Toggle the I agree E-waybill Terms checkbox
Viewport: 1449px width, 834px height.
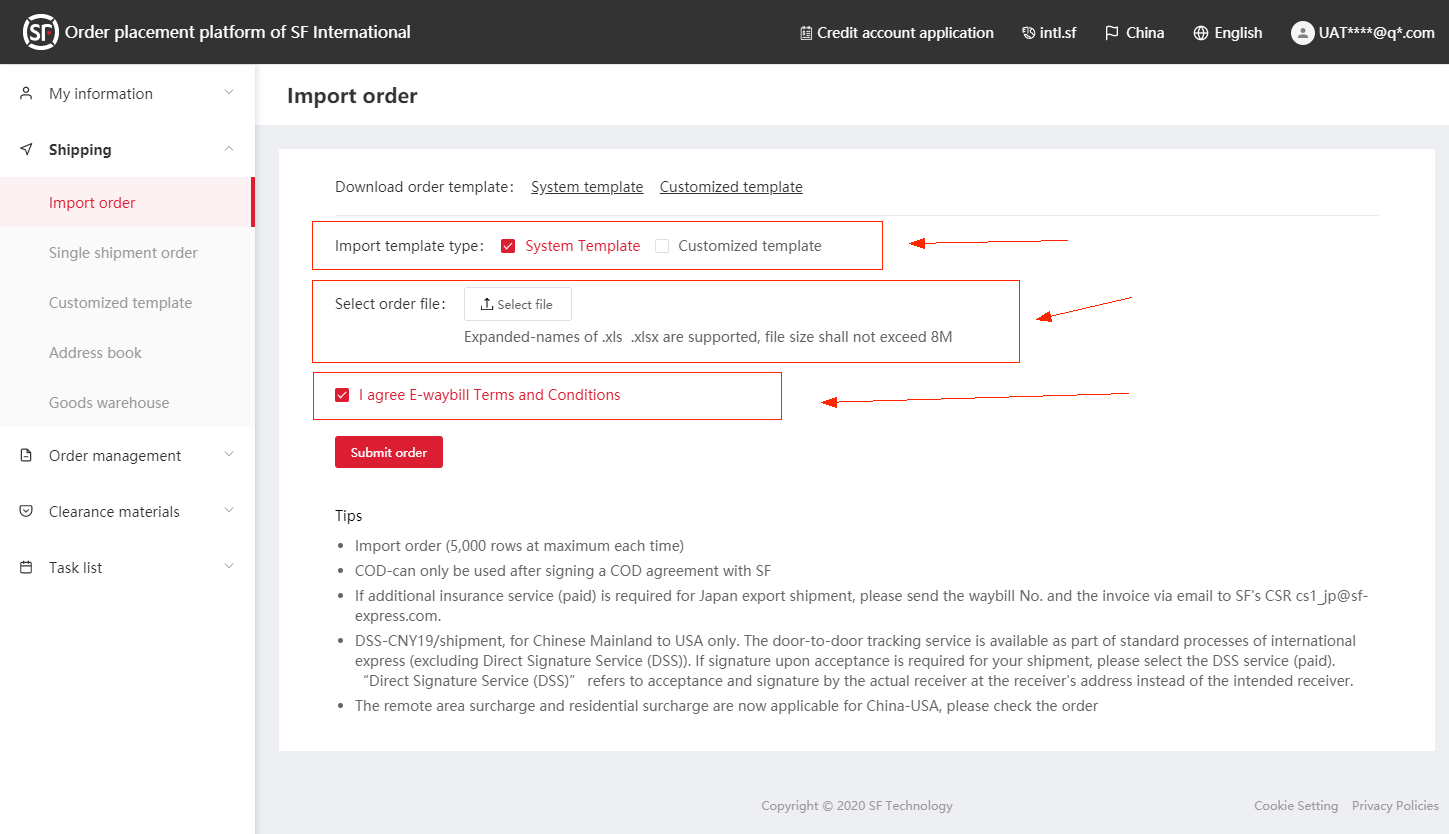[x=342, y=395]
